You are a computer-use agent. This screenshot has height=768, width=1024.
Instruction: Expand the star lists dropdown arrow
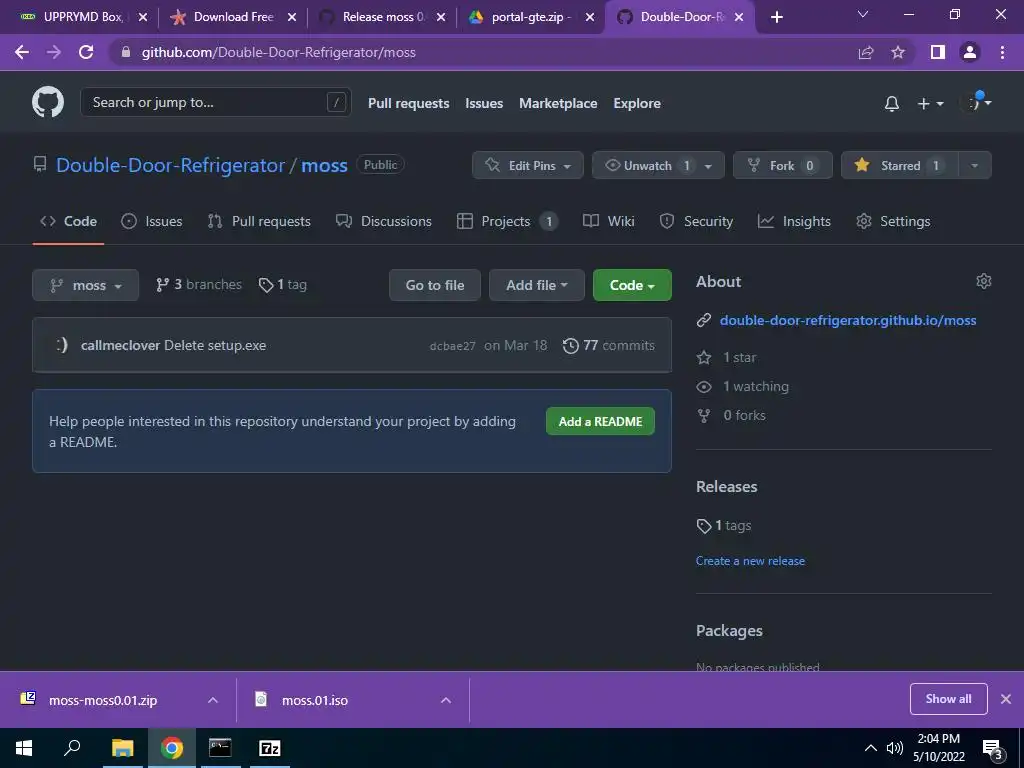pos(974,165)
